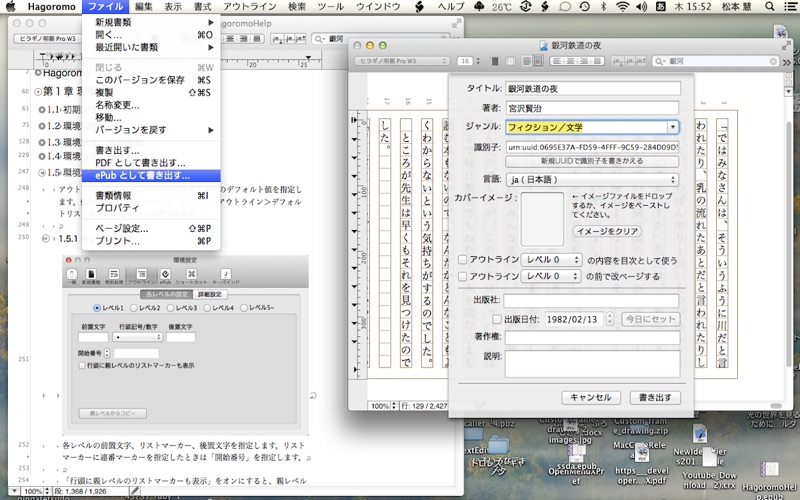Click light background color box in 銀河鉄道の夜 toolbar

(510, 61)
